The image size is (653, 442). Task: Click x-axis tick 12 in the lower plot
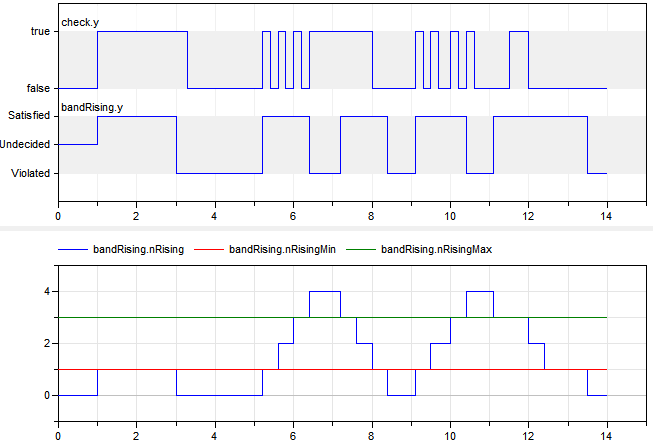click(x=528, y=435)
